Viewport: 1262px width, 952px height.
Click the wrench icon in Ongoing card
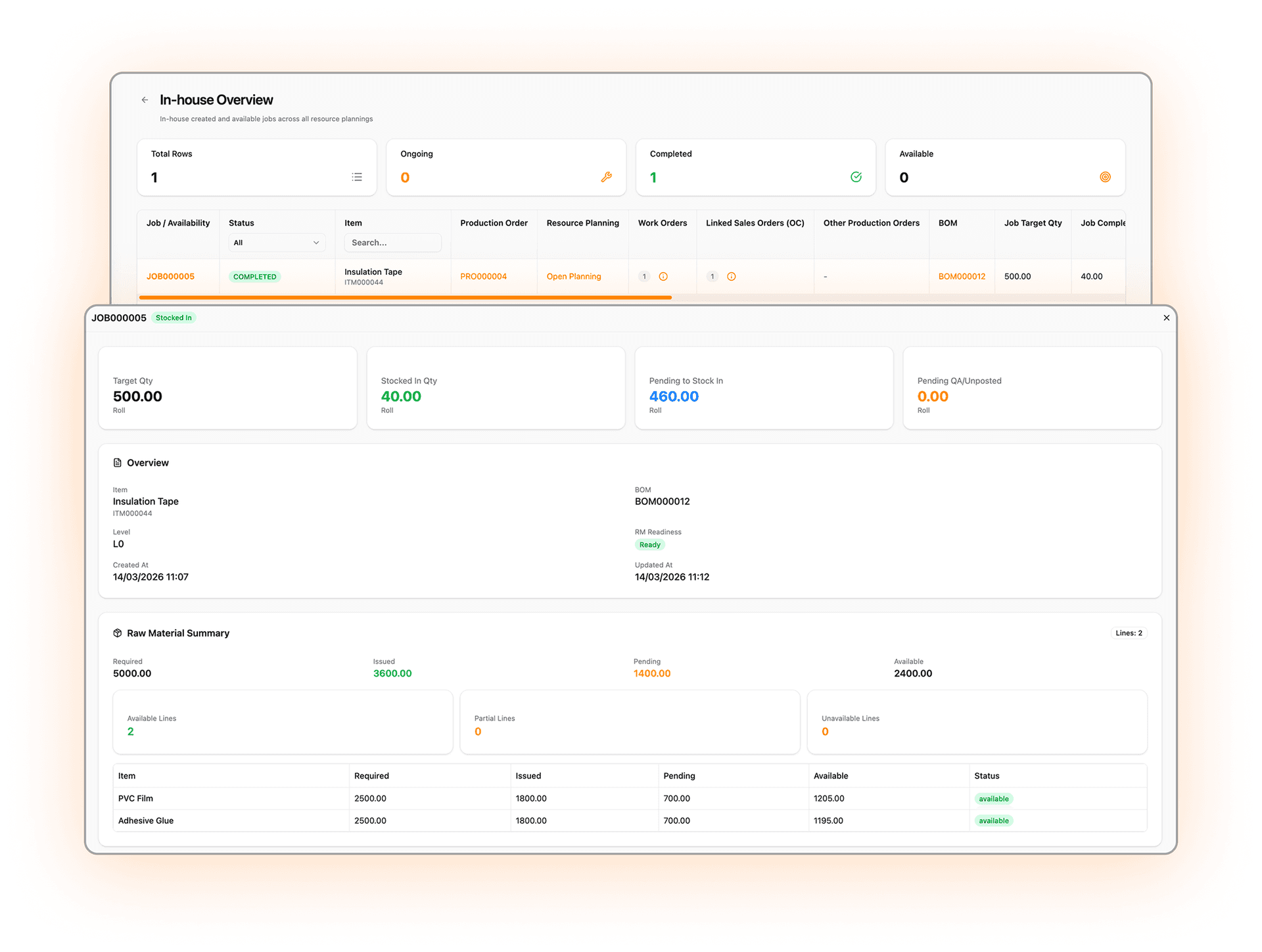(x=606, y=177)
